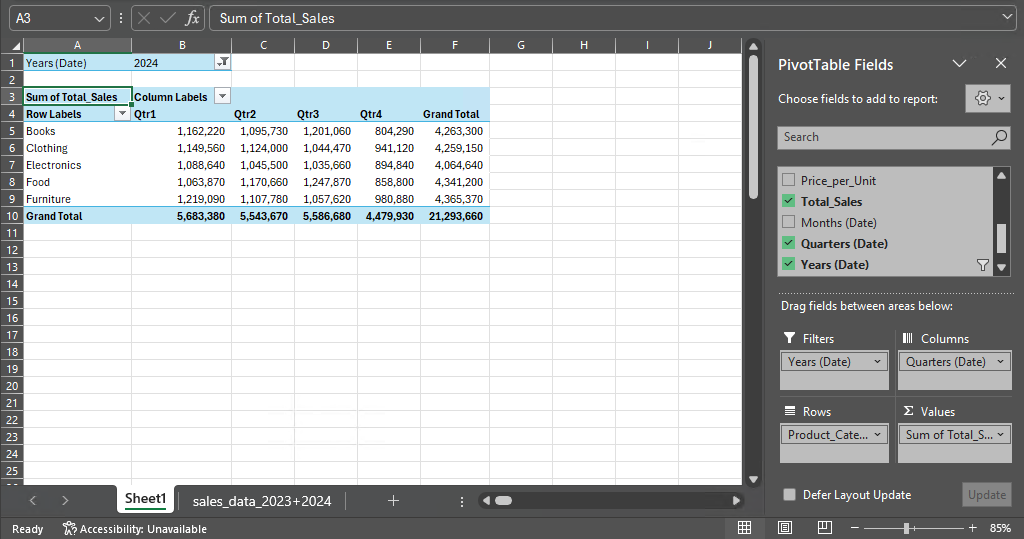Click the zoom slider handle

(906, 527)
